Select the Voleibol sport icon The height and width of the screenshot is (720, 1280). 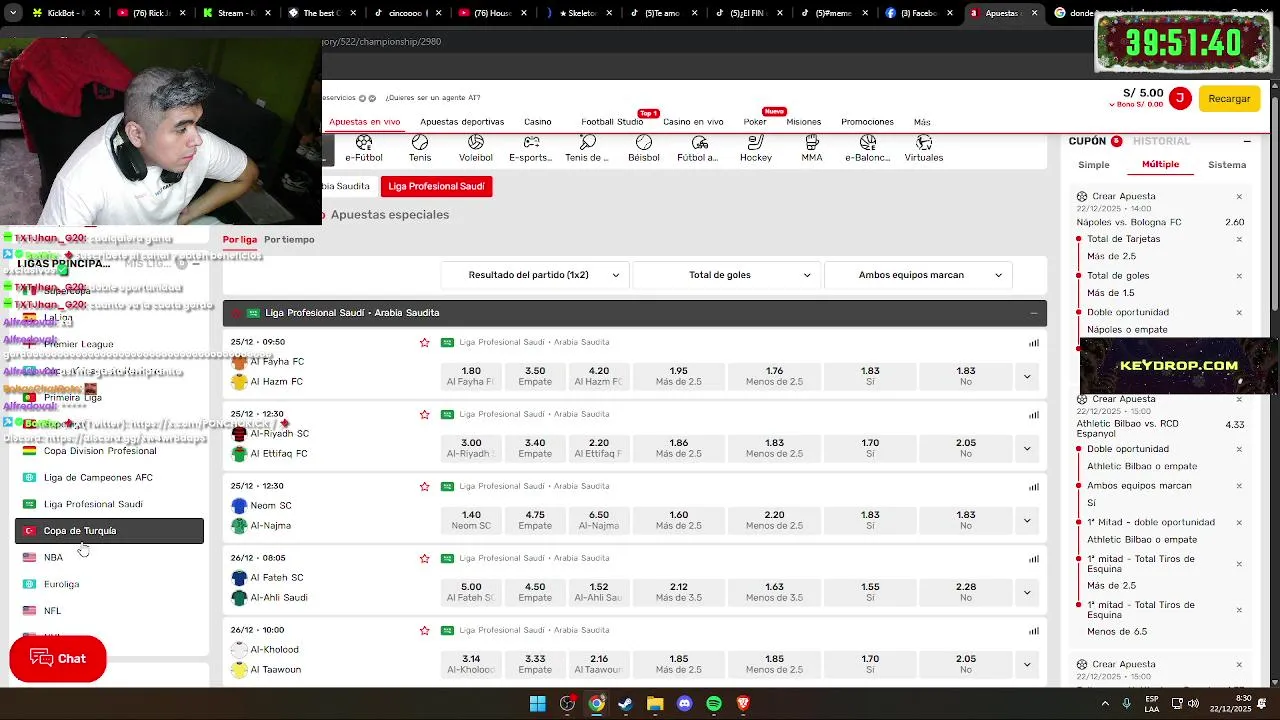476,149
